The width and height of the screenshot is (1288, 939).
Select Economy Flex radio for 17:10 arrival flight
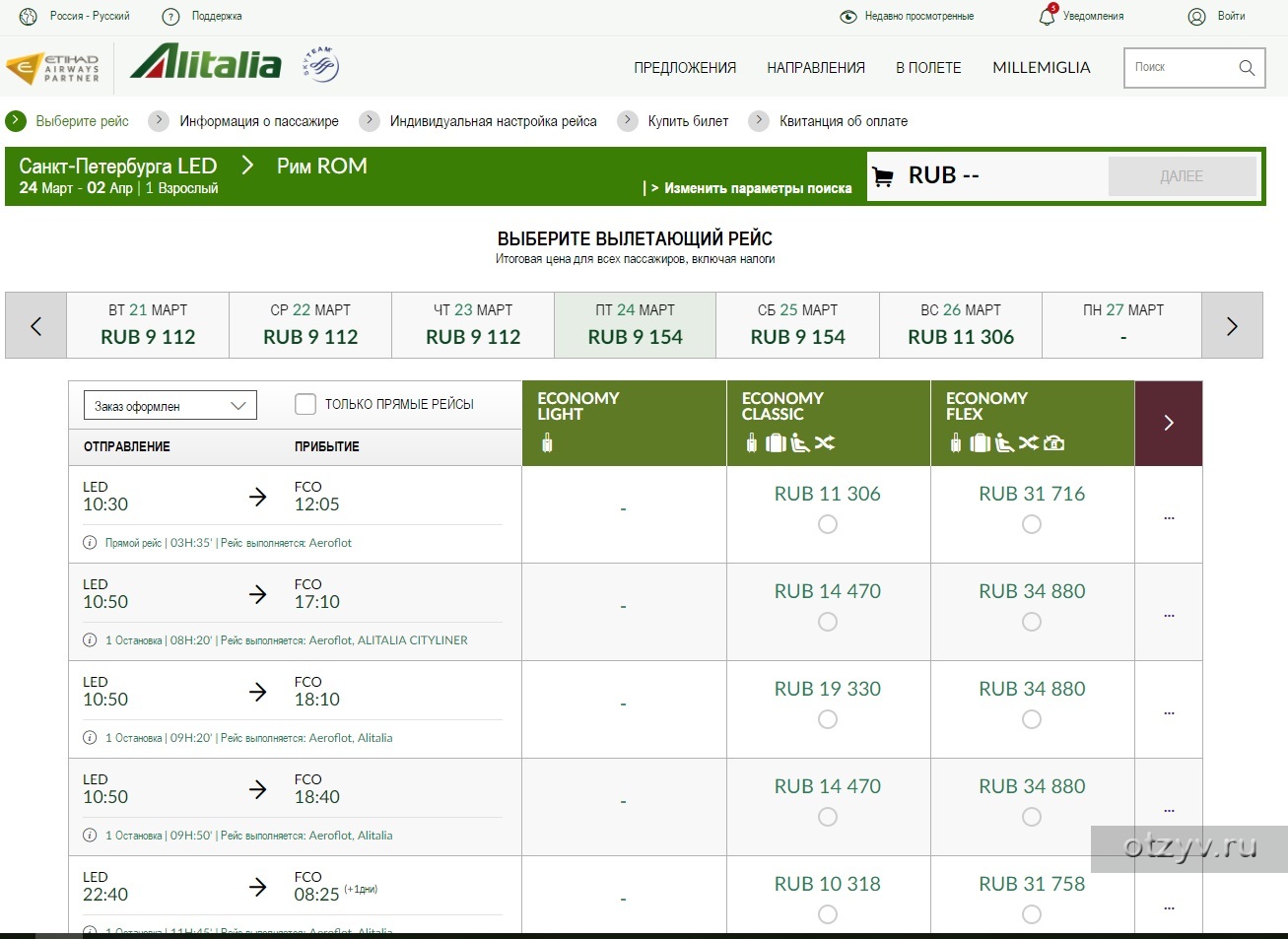click(x=1032, y=622)
